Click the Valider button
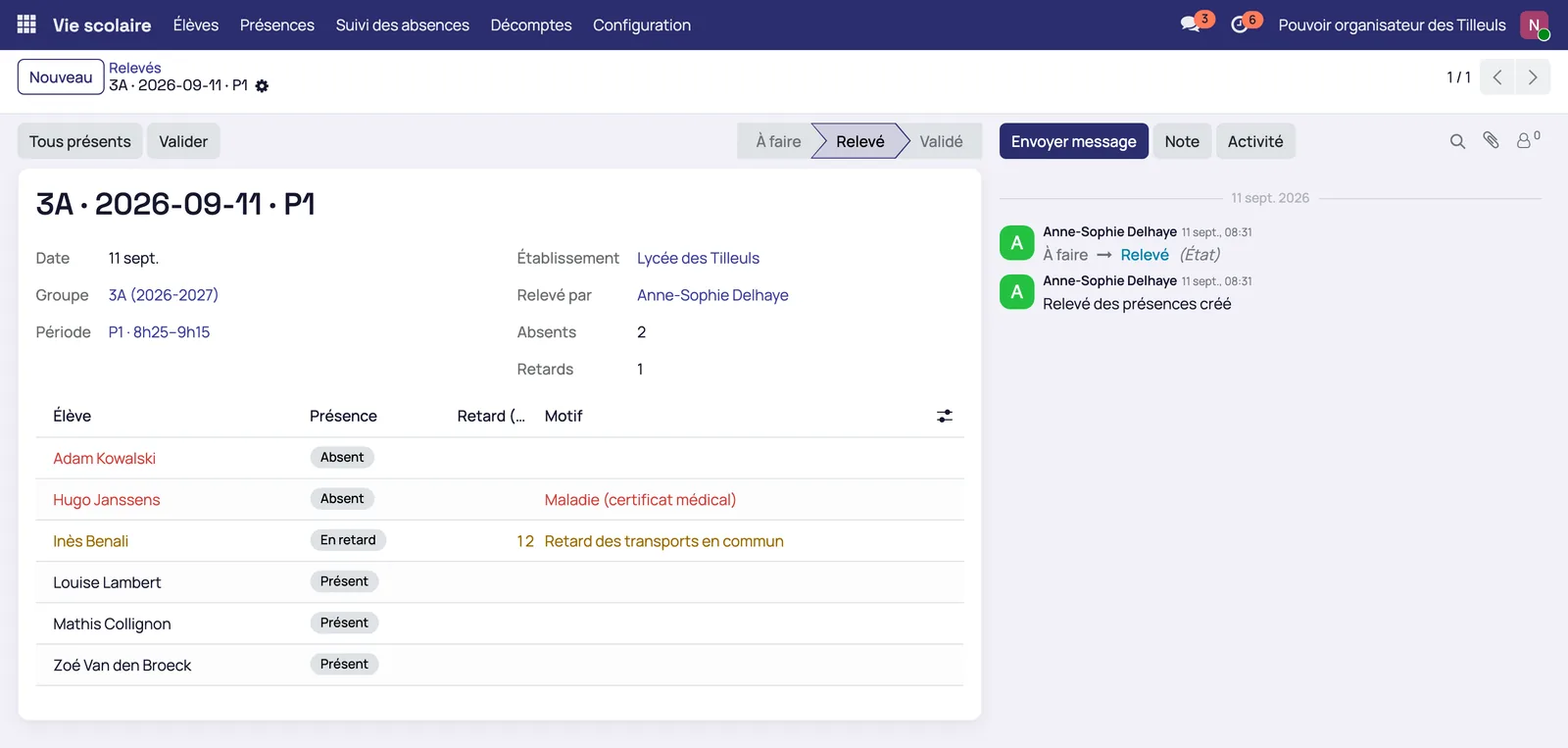The width and height of the screenshot is (1568, 748). click(x=183, y=141)
